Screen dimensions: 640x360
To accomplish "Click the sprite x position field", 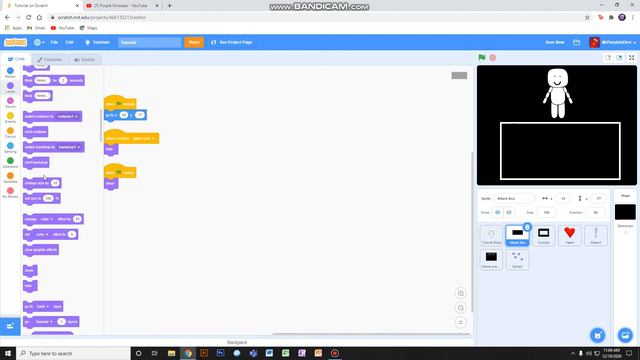I will pyautogui.click(x=563, y=198).
